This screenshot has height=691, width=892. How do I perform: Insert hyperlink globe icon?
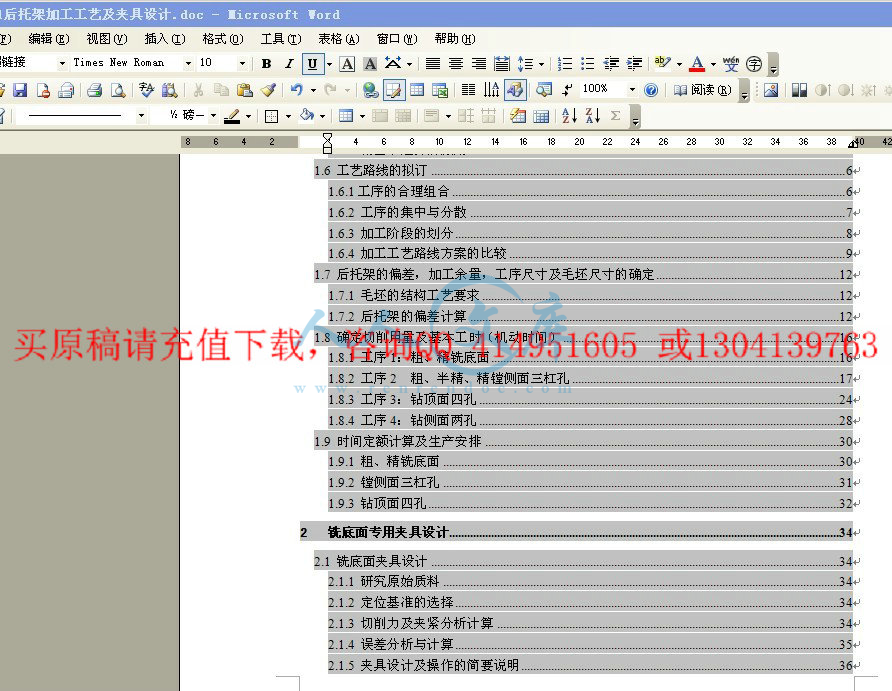(370, 90)
